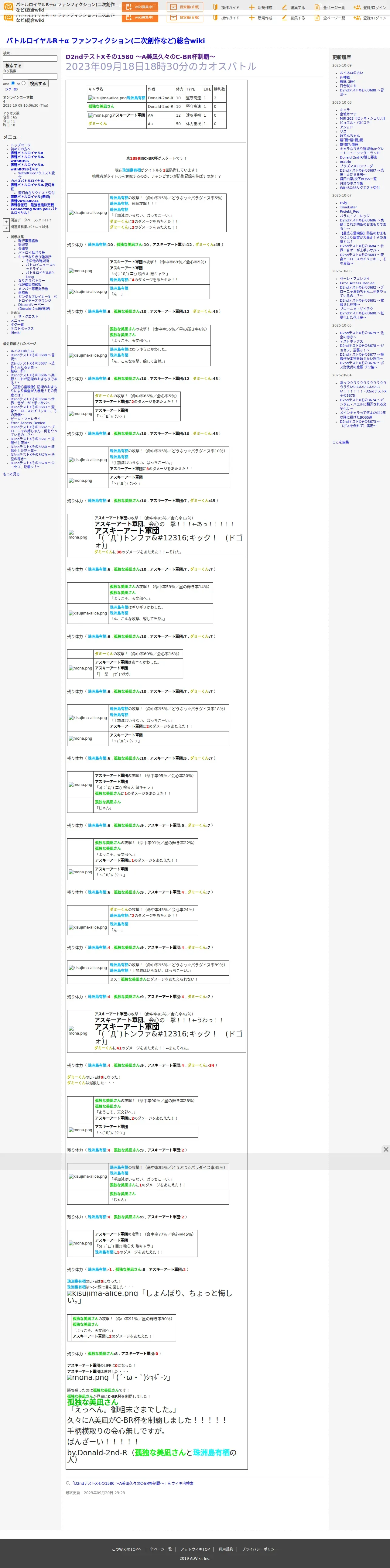Close the bottom overlay banner with X
This screenshot has height=1568, width=390.
pyautogui.click(x=385, y=1149)
